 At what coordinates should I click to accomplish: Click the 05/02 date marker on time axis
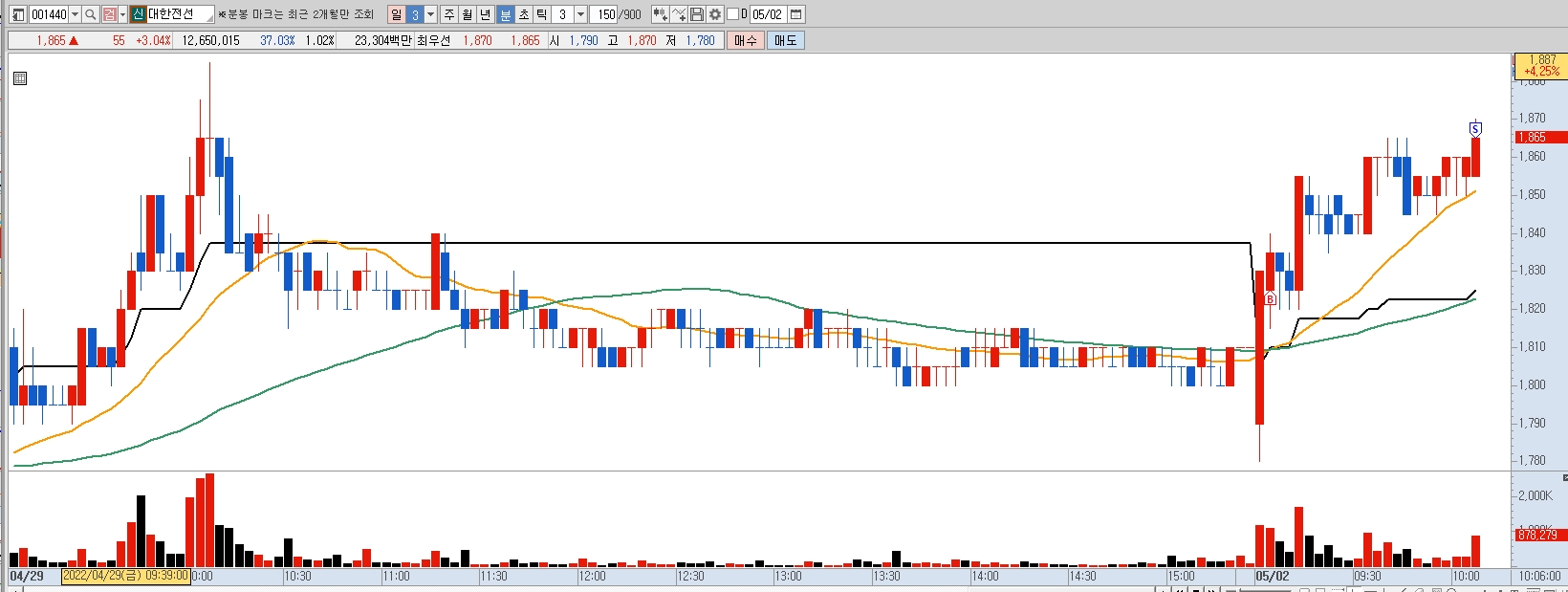coord(1273,576)
